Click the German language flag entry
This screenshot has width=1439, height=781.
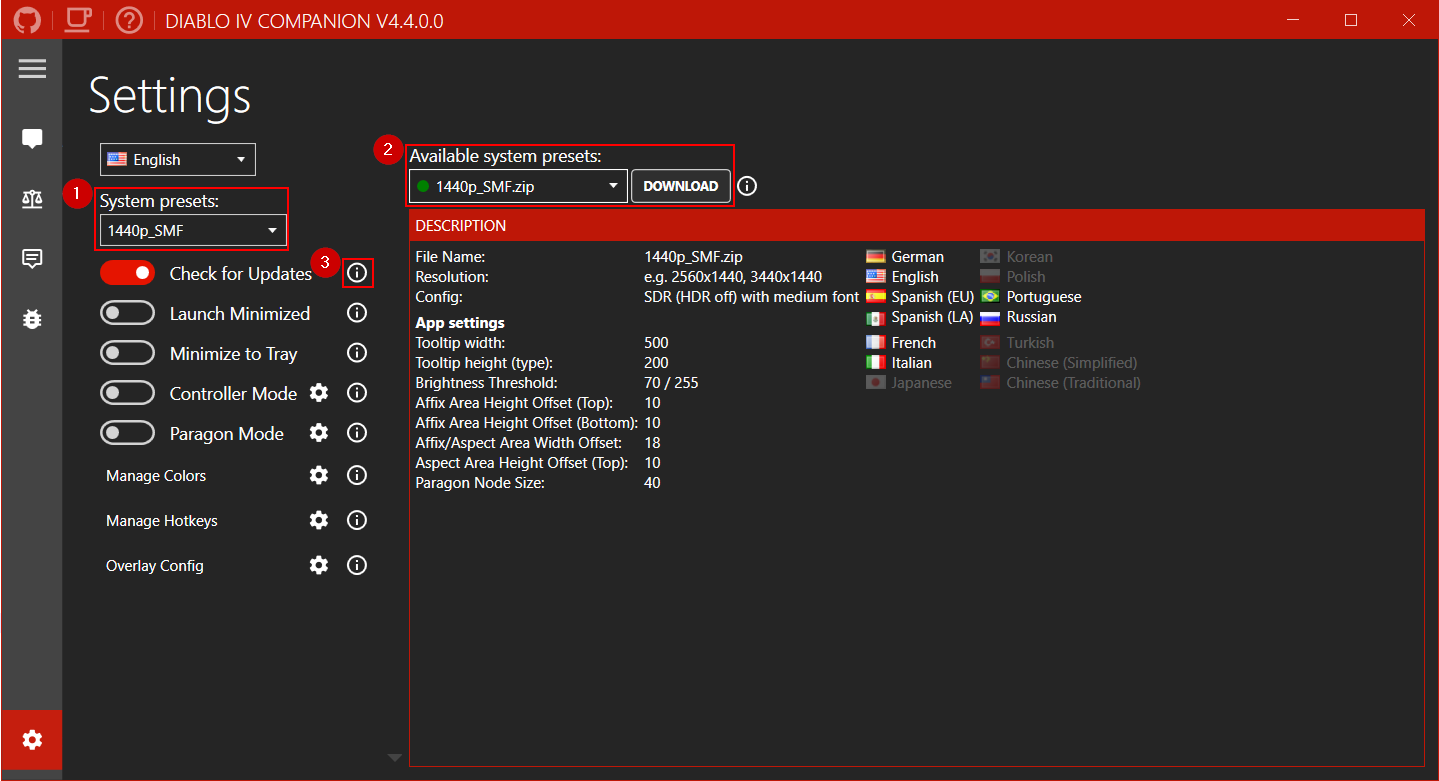(x=905, y=257)
